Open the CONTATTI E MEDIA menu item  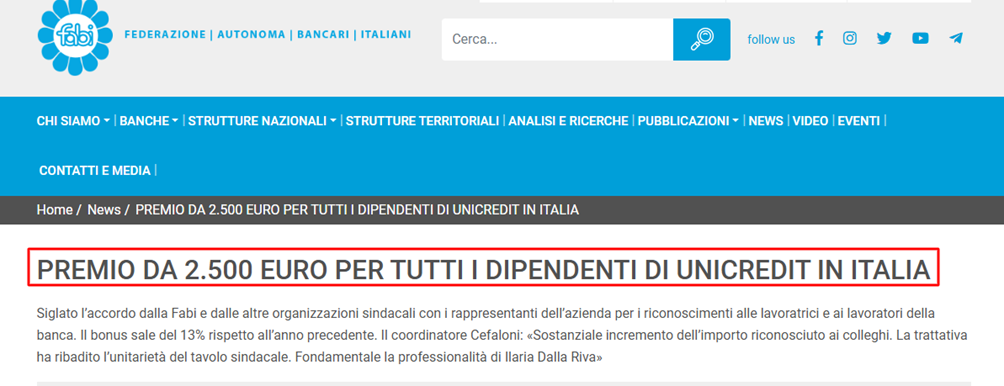tap(95, 171)
